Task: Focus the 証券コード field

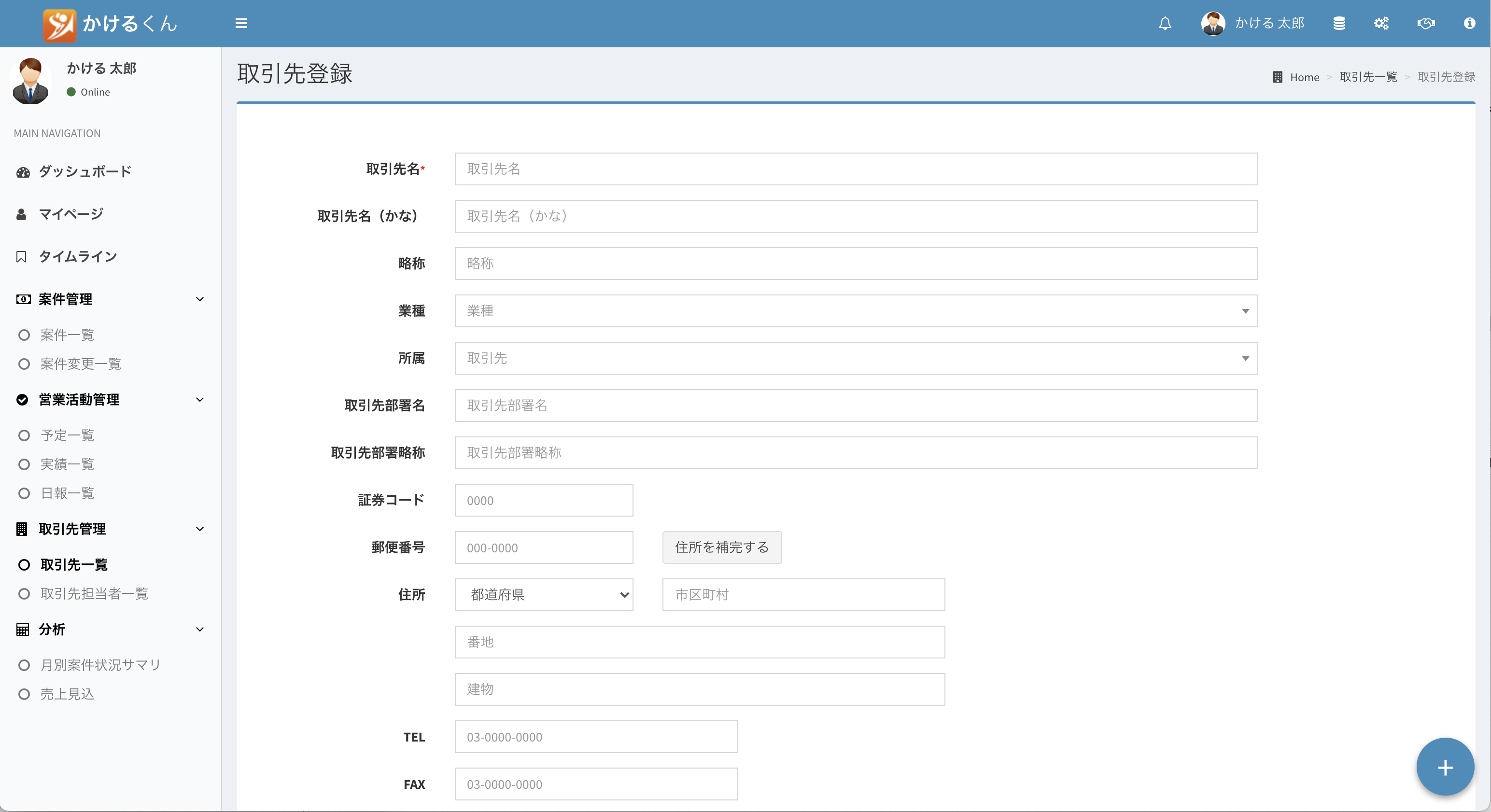Action: pyautogui.click(x=544, y=500)
